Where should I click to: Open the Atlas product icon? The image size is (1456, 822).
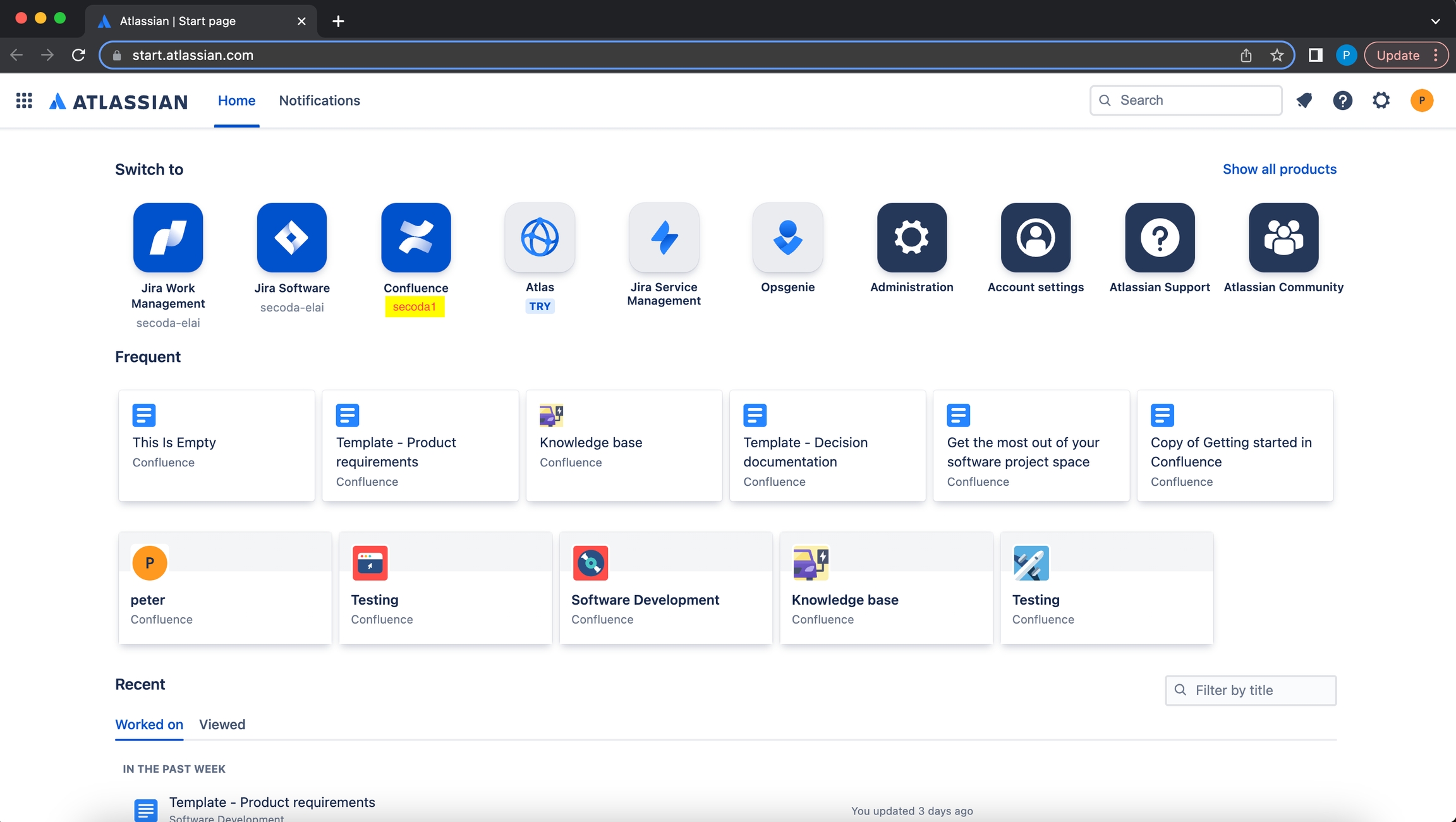coord(540,238)
